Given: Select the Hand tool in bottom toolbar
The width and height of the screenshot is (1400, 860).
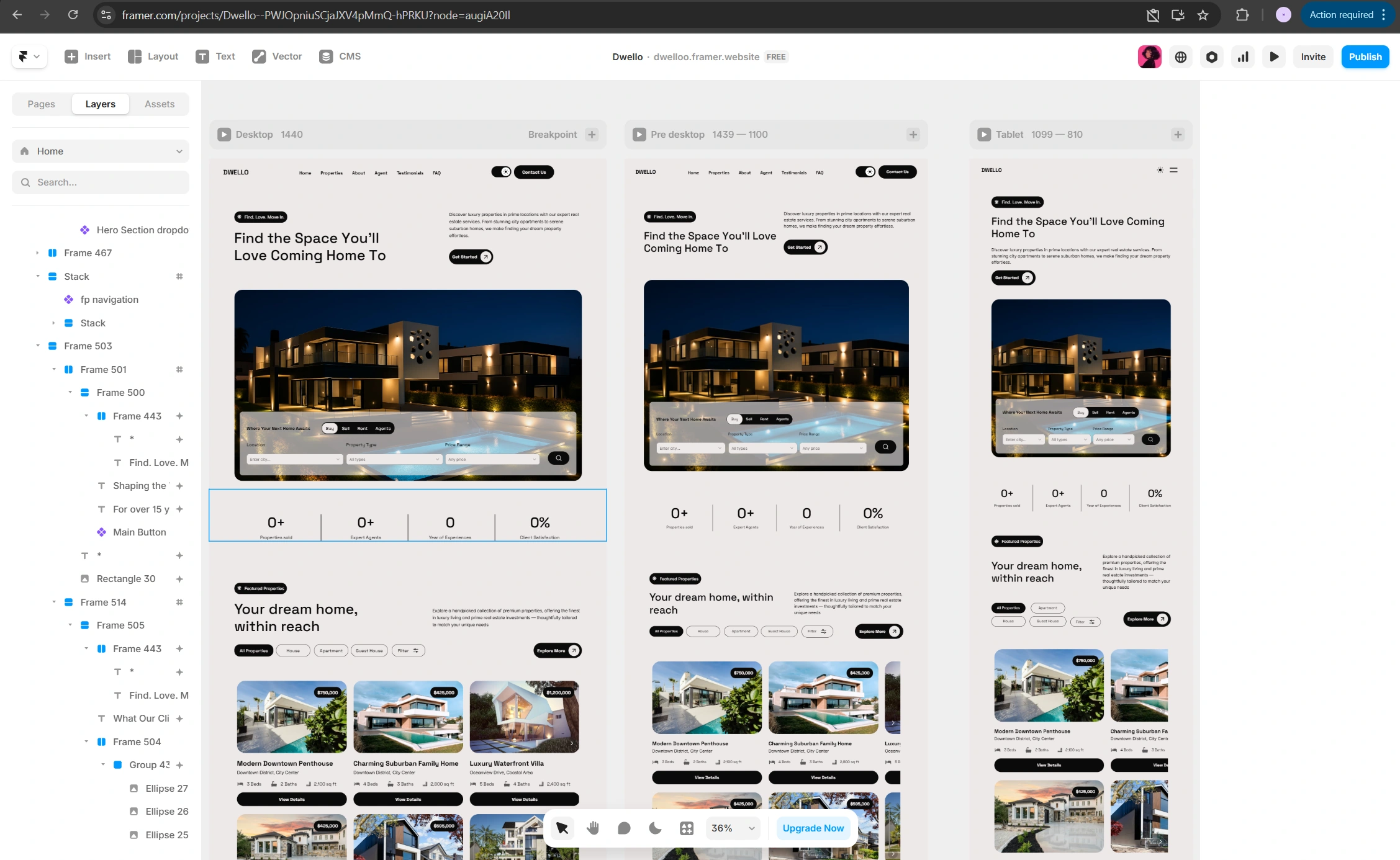Looking at the screenshot, I should (x=593, y=828).
